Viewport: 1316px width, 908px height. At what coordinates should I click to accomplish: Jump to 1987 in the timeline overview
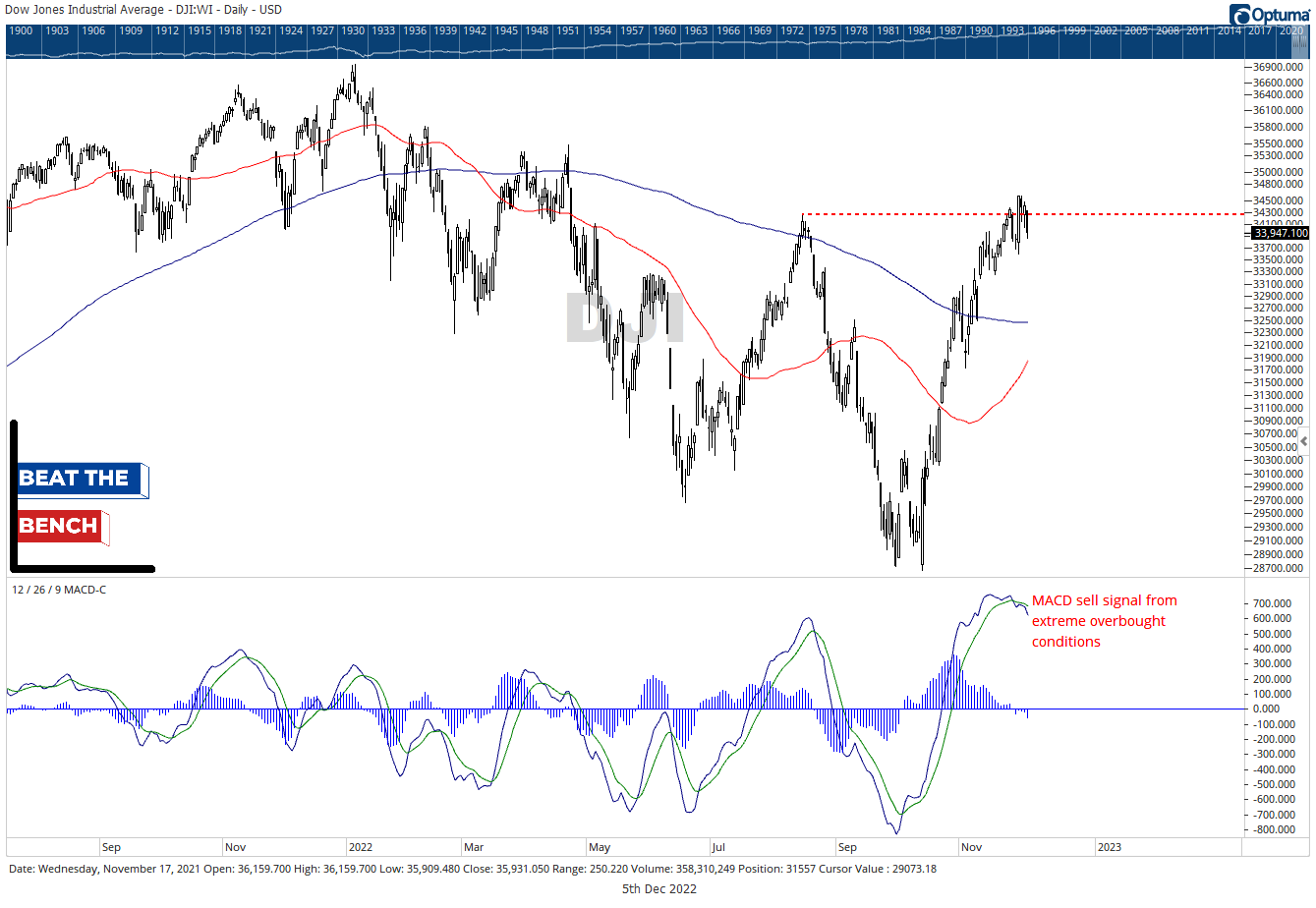(950, 30)
